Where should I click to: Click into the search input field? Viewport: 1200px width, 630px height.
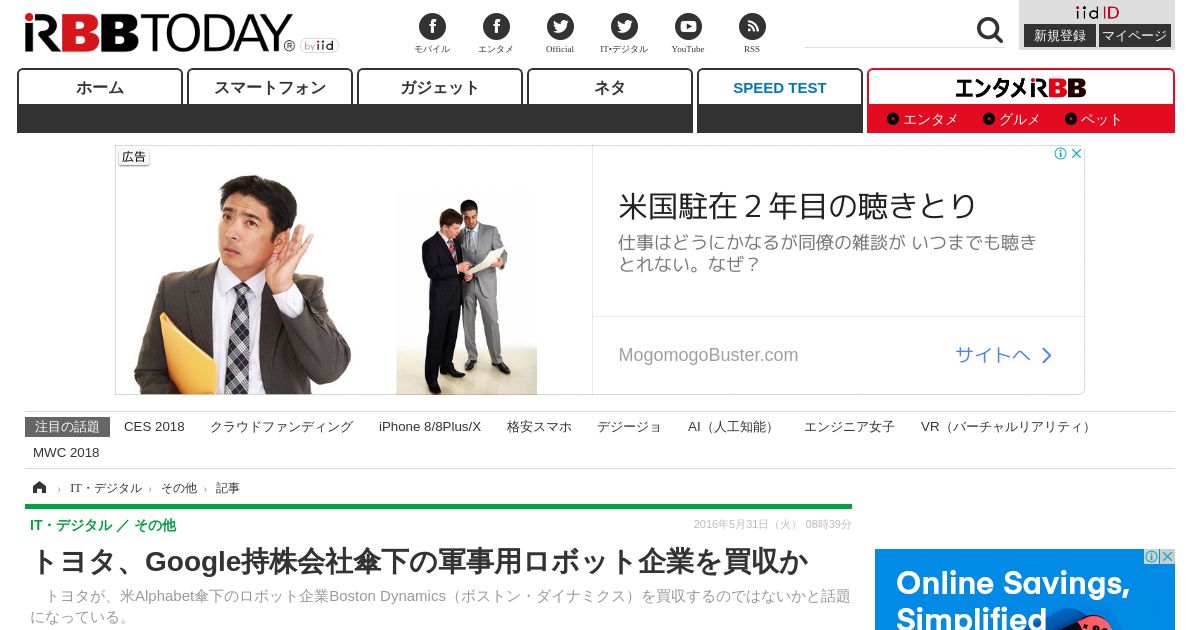(x=888, y=30)
